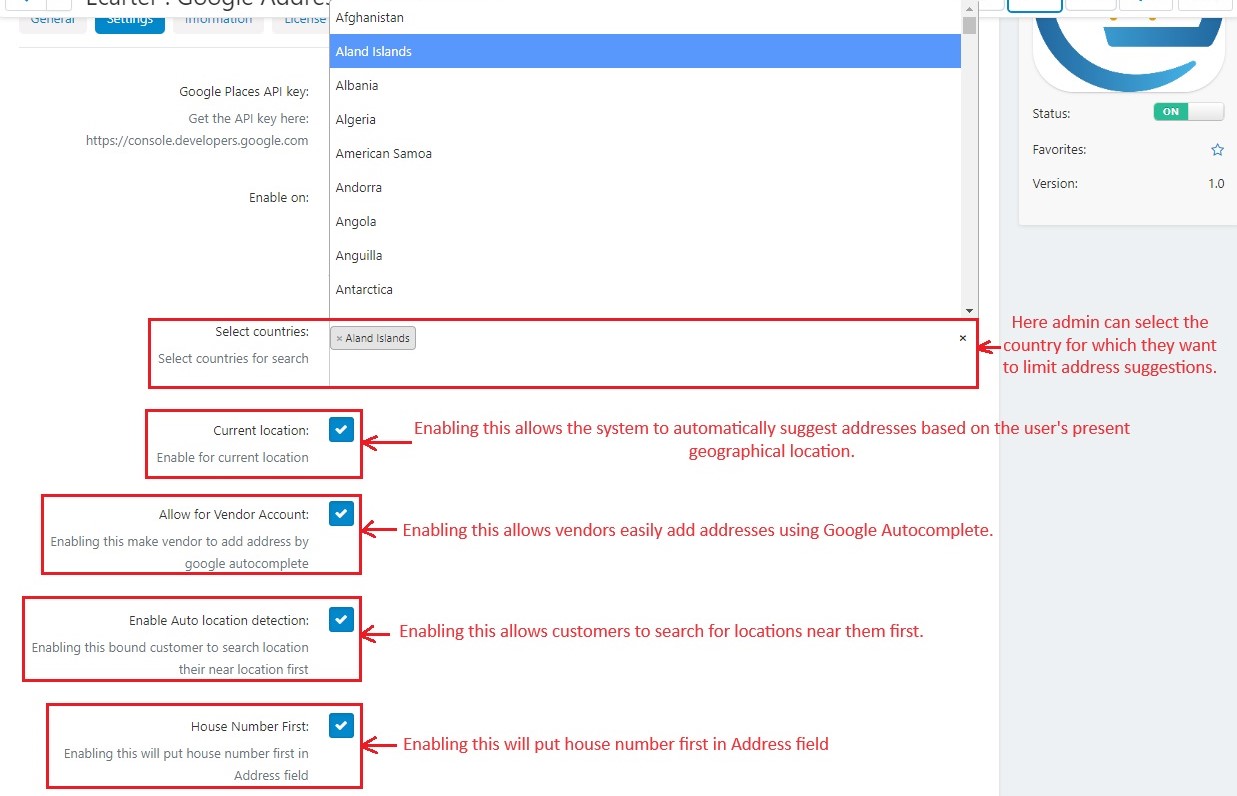The height and width of the screenshot is (796, 1237).
Task: Toggle the House Number First checkbox
Action: (x=341, y=726)
